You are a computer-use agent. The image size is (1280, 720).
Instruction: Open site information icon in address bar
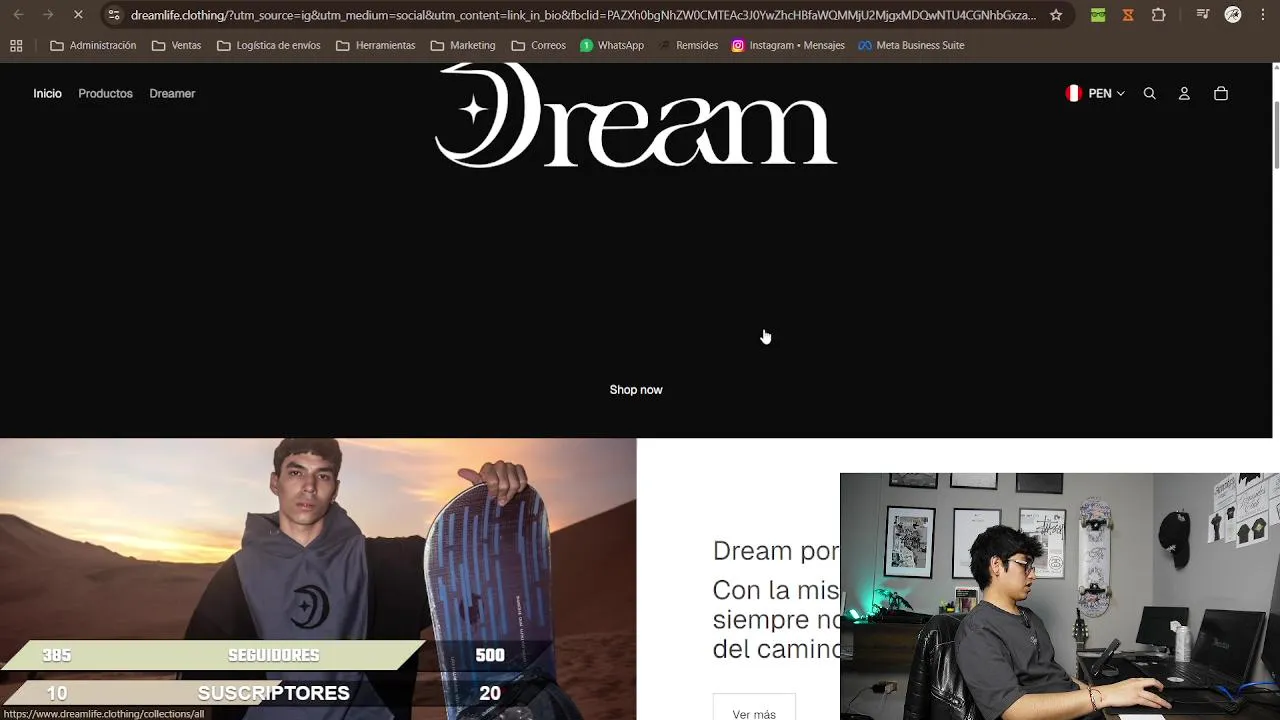(114, 15)
